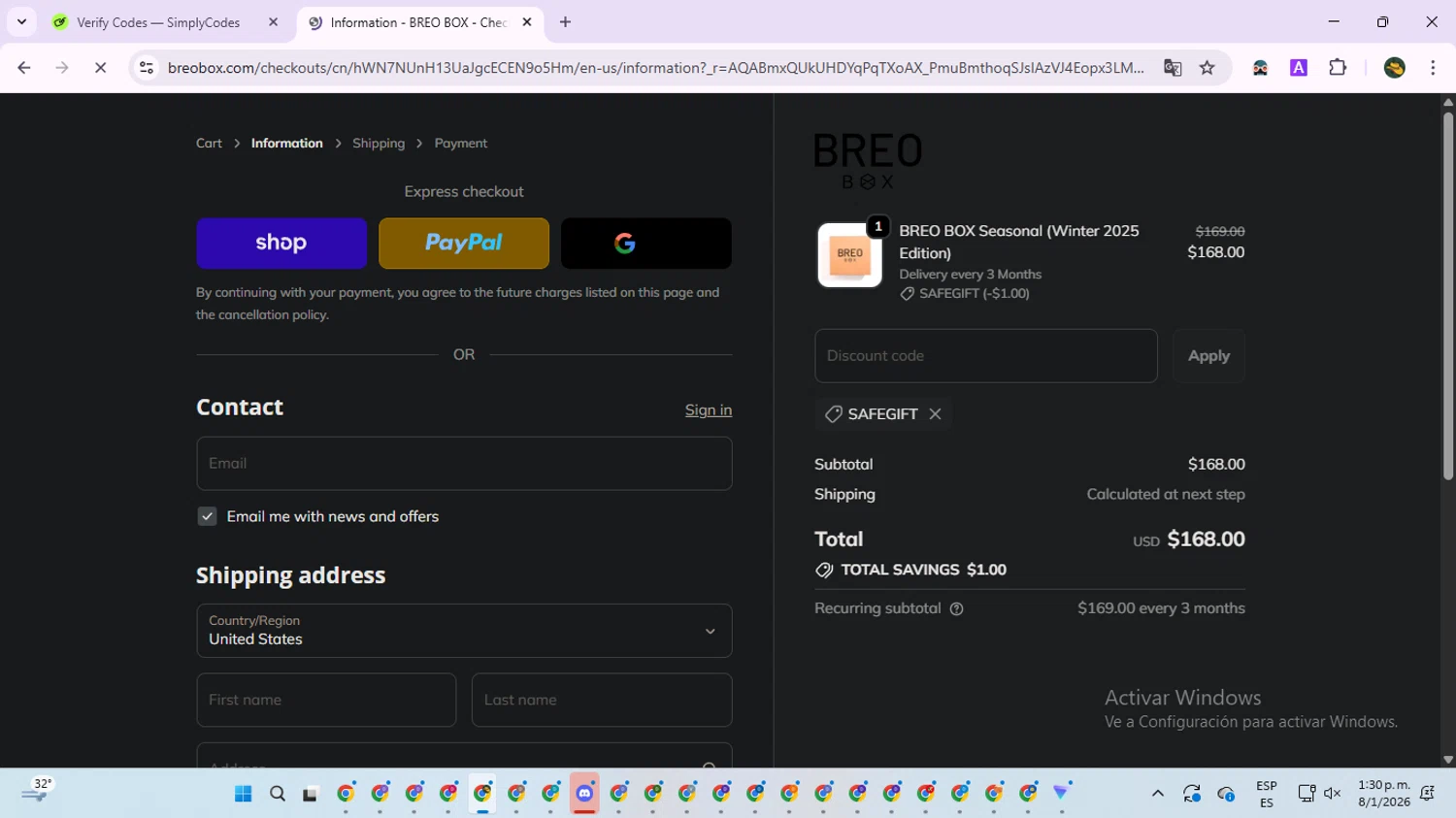Open Chrome three-dot menu
The width and height of the screenshot is (1456, 818).
coord(1433,68)
